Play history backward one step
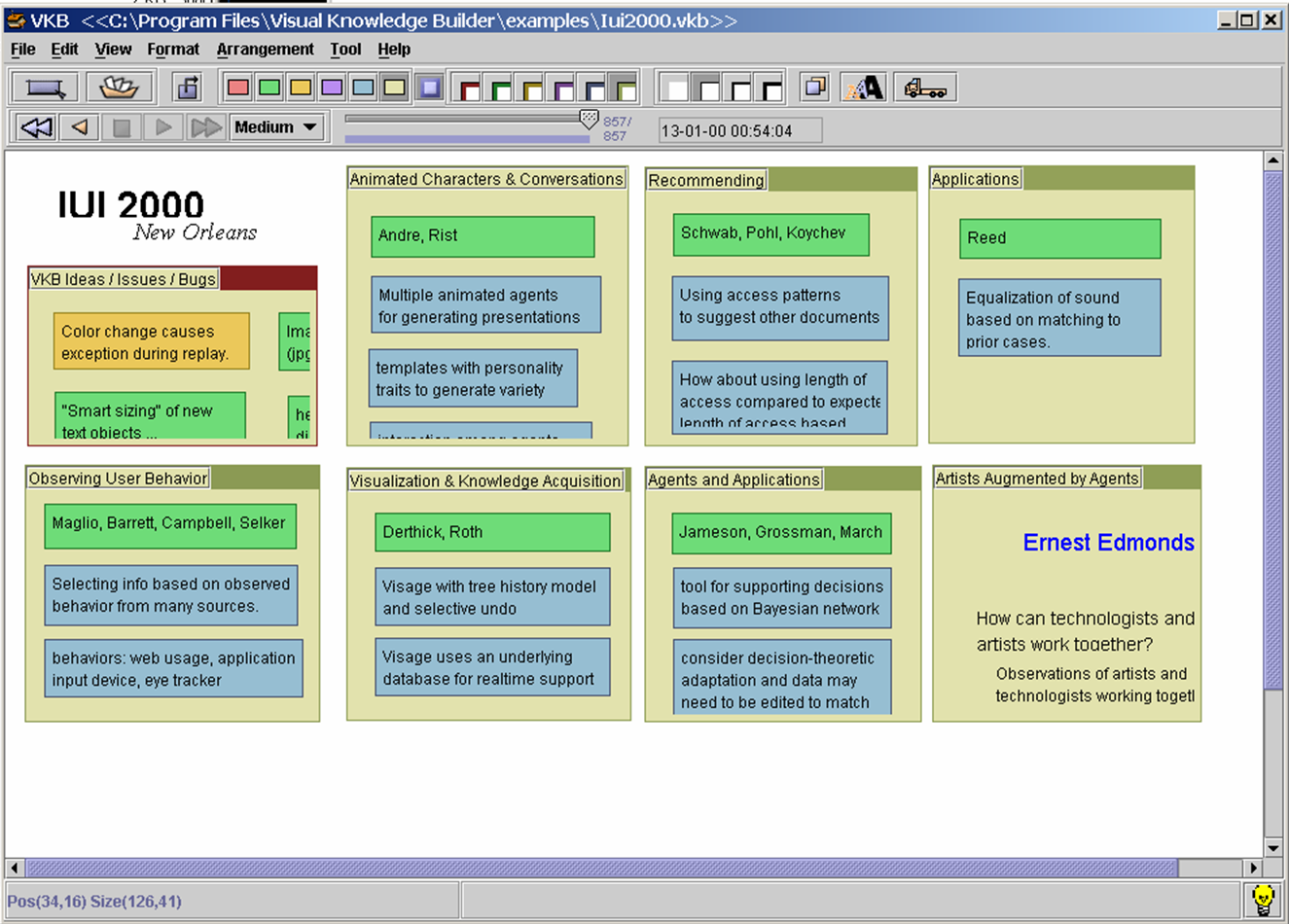 [x=80, y=127]
